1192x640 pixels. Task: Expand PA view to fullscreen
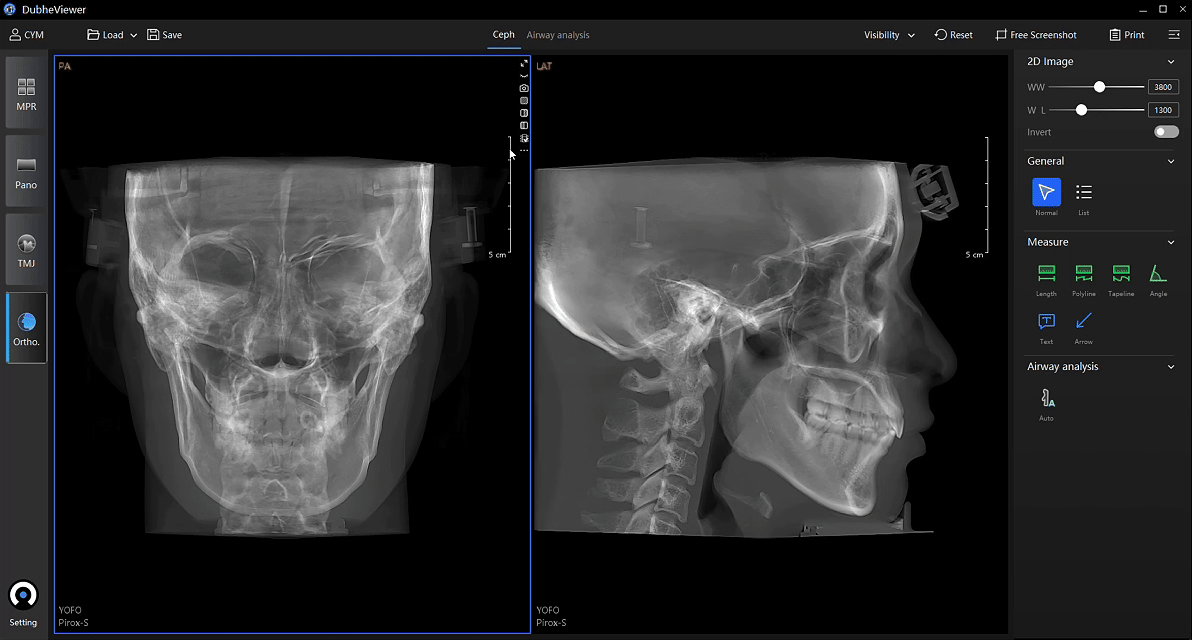click(524, 64)
